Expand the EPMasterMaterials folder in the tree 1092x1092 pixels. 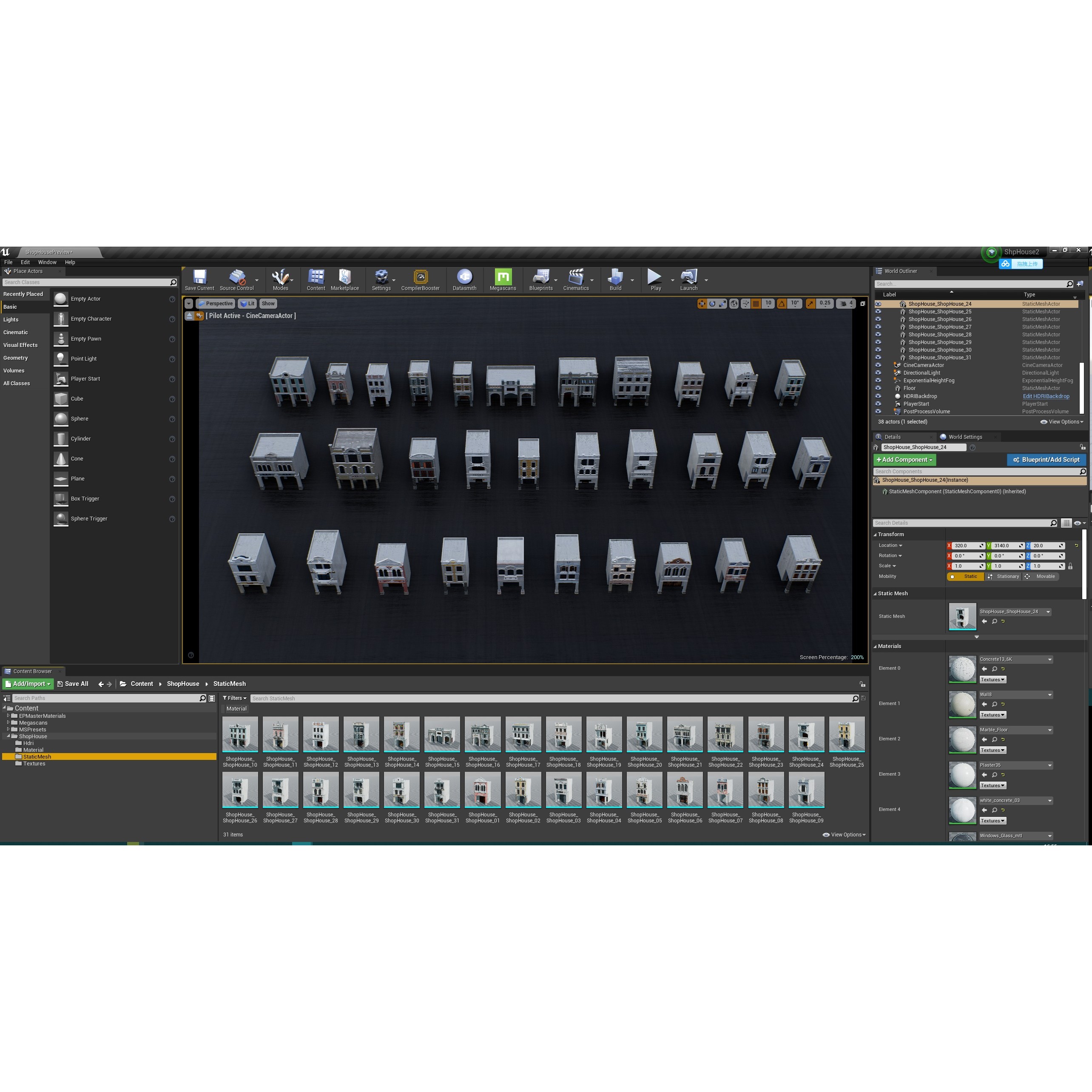[x=8, y=716]
